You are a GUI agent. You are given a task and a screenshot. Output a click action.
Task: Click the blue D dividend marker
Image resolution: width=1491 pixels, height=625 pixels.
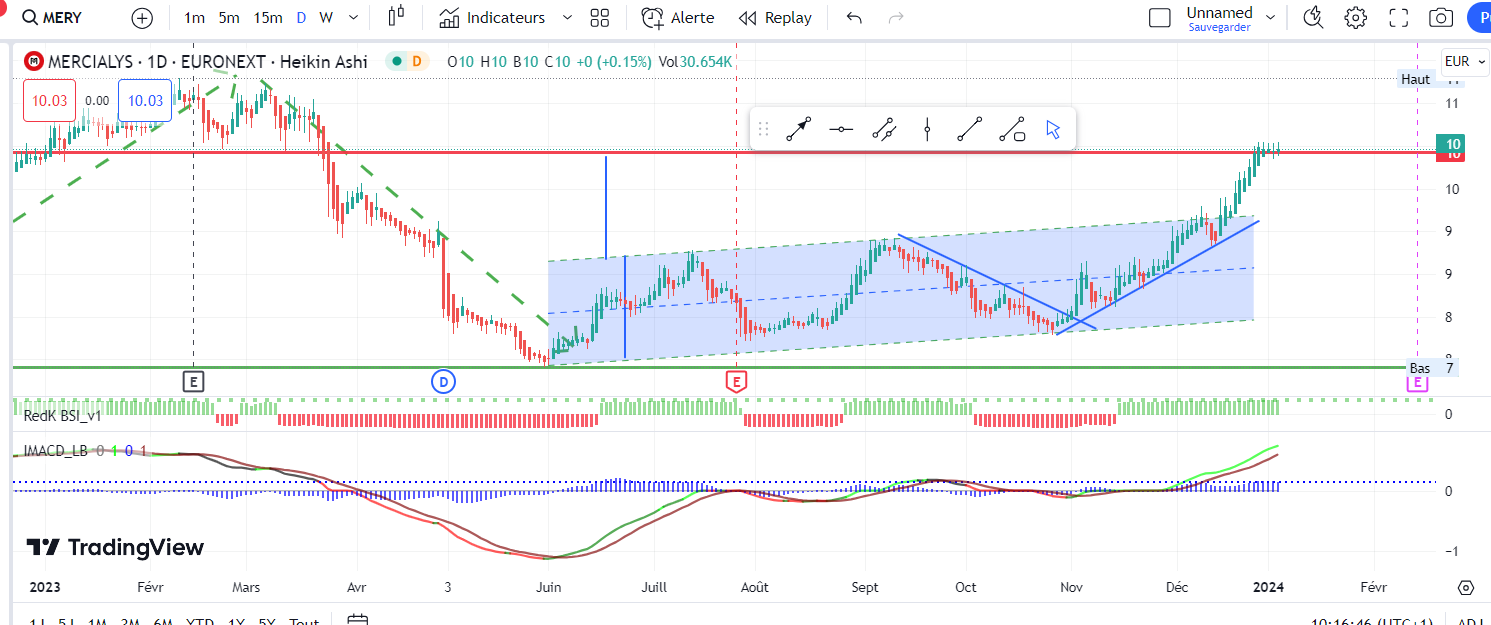(443, 381)
